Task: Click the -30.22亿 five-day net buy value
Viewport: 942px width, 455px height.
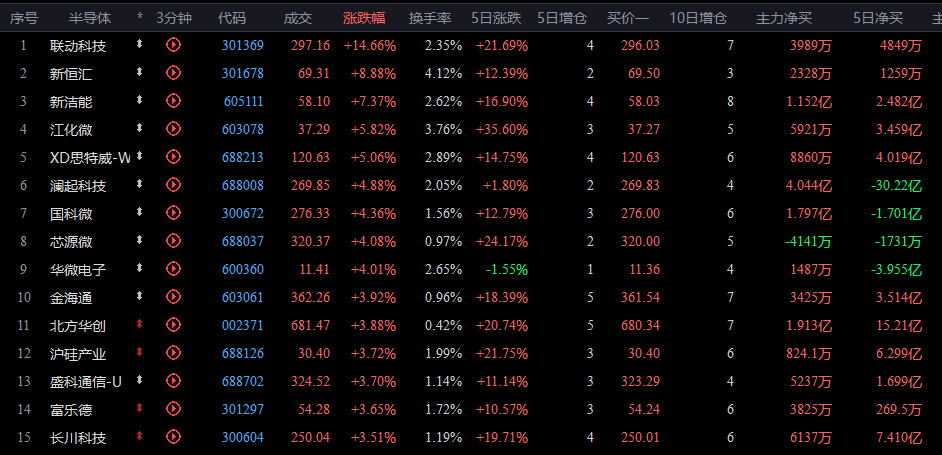Action: [896, 186]
